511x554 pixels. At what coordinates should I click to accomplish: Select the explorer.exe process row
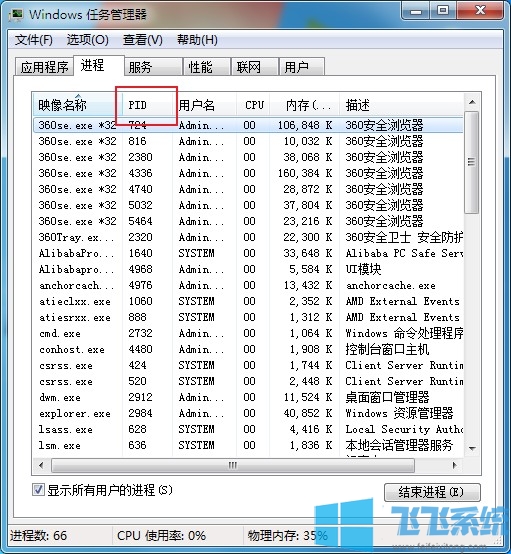[x=248, y=413]
